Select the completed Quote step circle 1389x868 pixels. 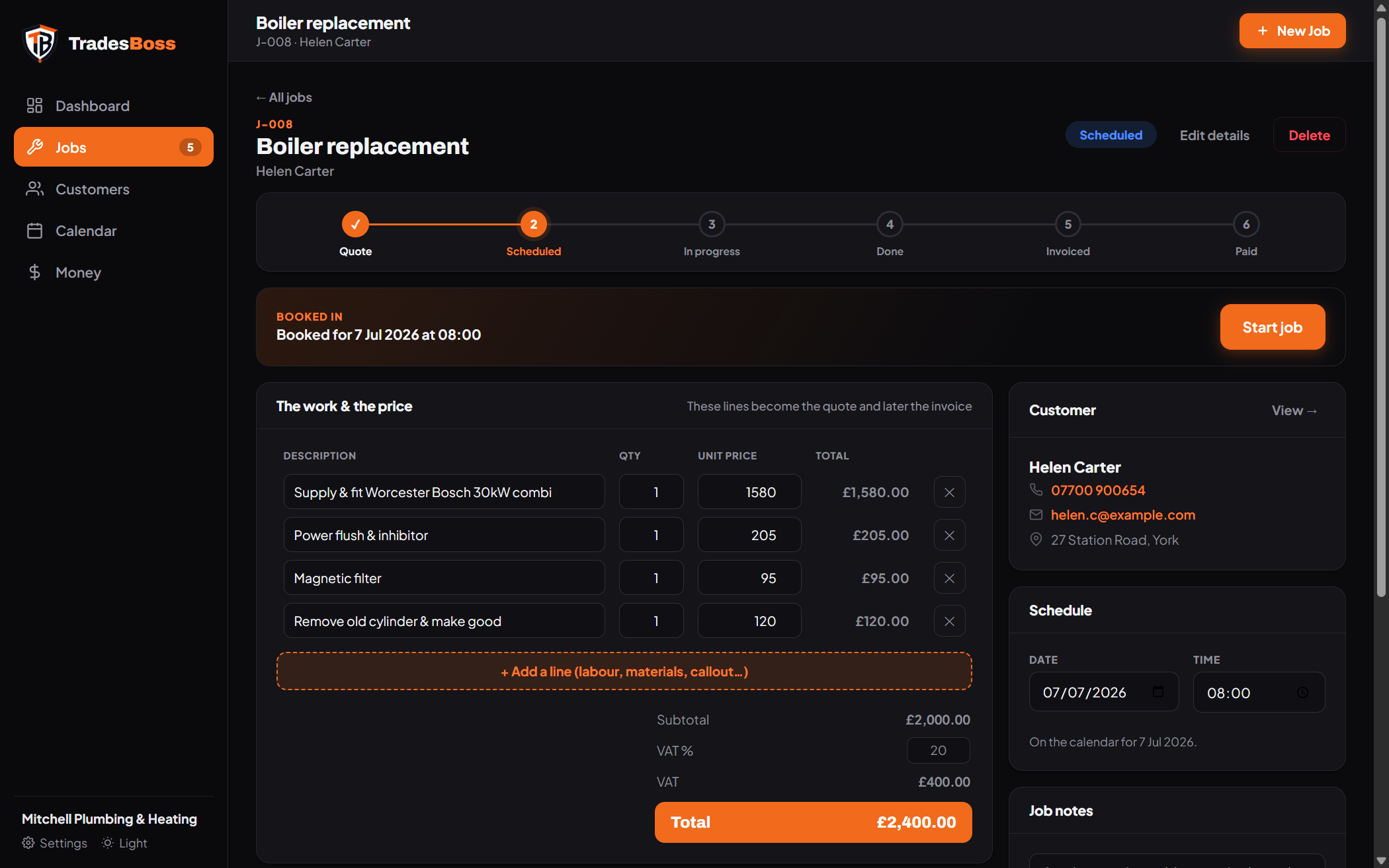[x=355, y=224]
